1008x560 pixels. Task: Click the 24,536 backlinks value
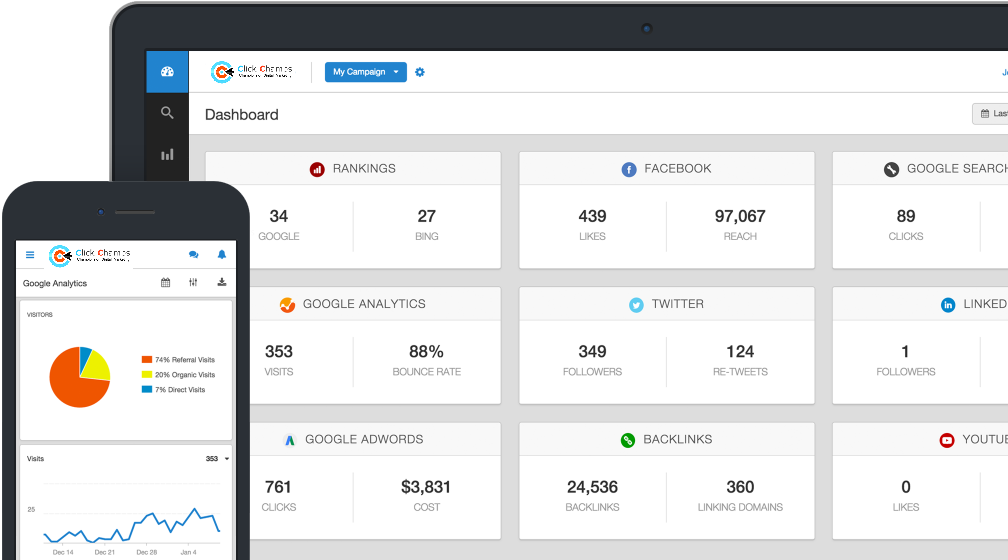pyautogui.click(x=592, y=487)
